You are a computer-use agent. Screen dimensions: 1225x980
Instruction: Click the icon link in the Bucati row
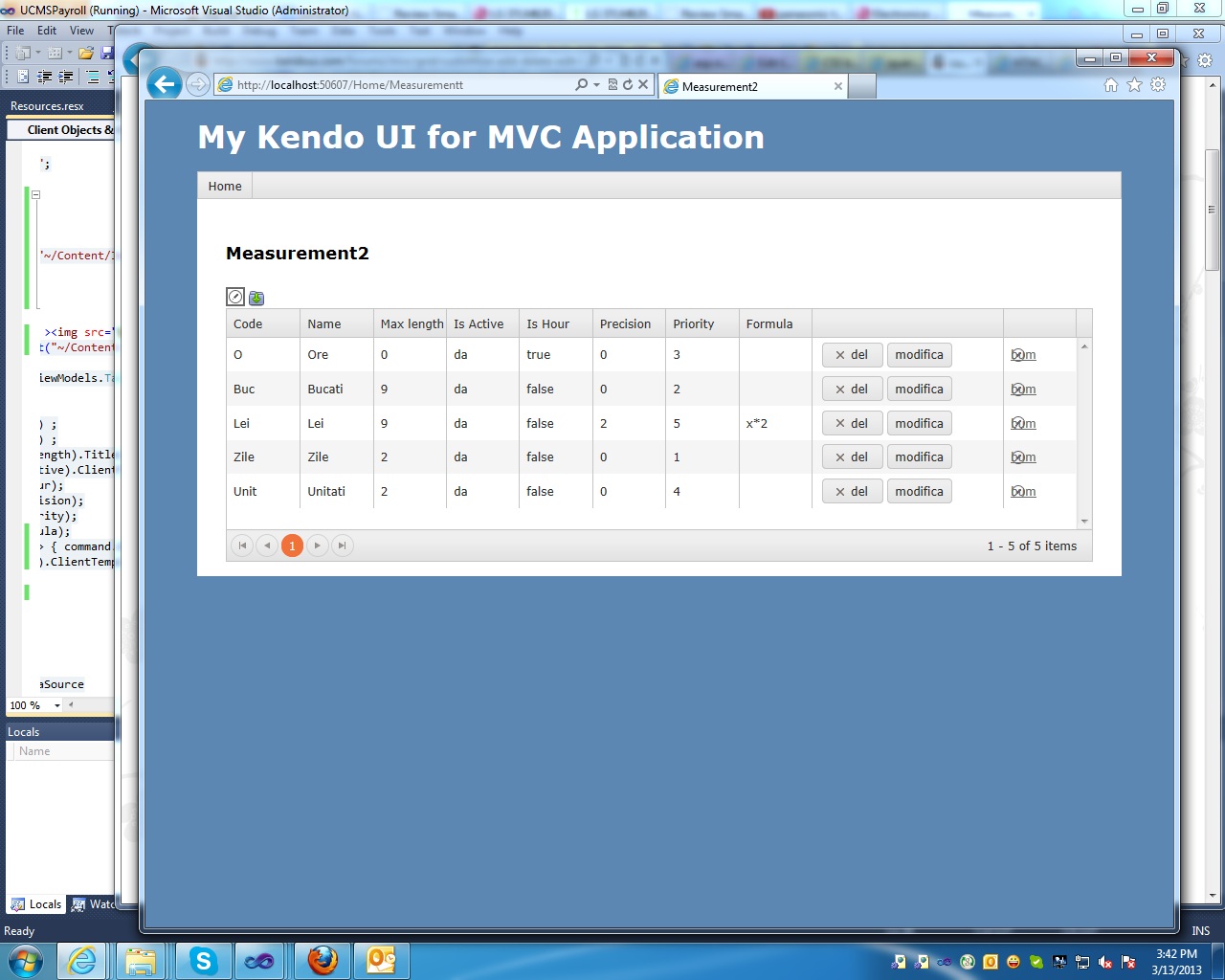pyautogui.click(x=1023, y=390)
